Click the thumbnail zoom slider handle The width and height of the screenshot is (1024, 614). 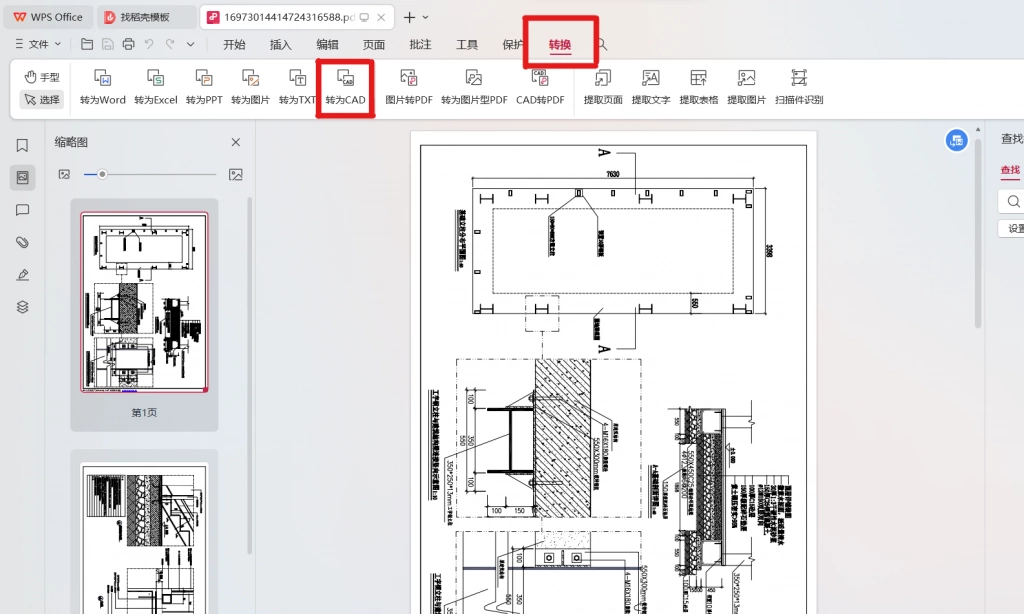pos(103,174)
